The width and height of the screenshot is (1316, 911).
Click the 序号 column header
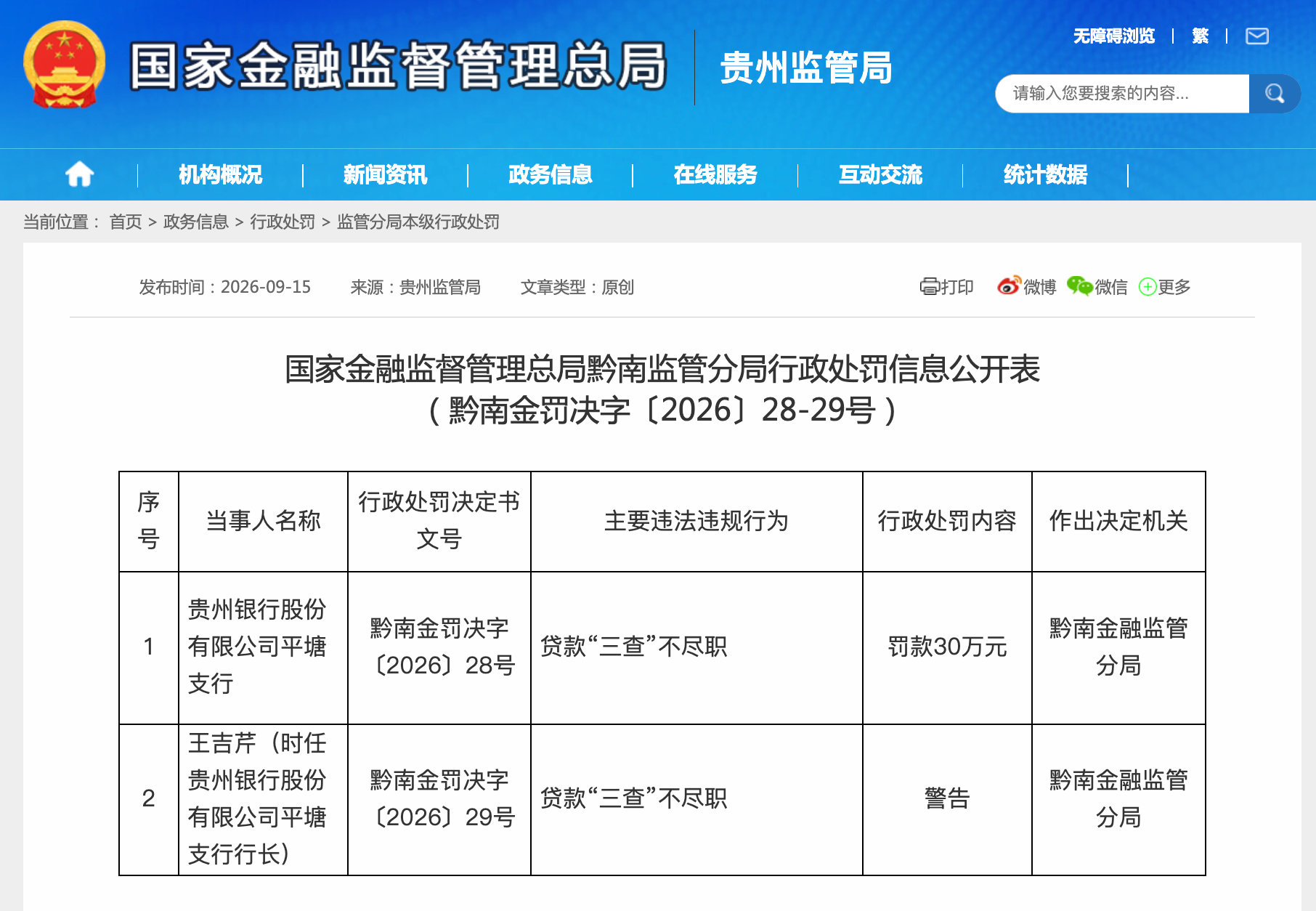click(x=149, y=521)
